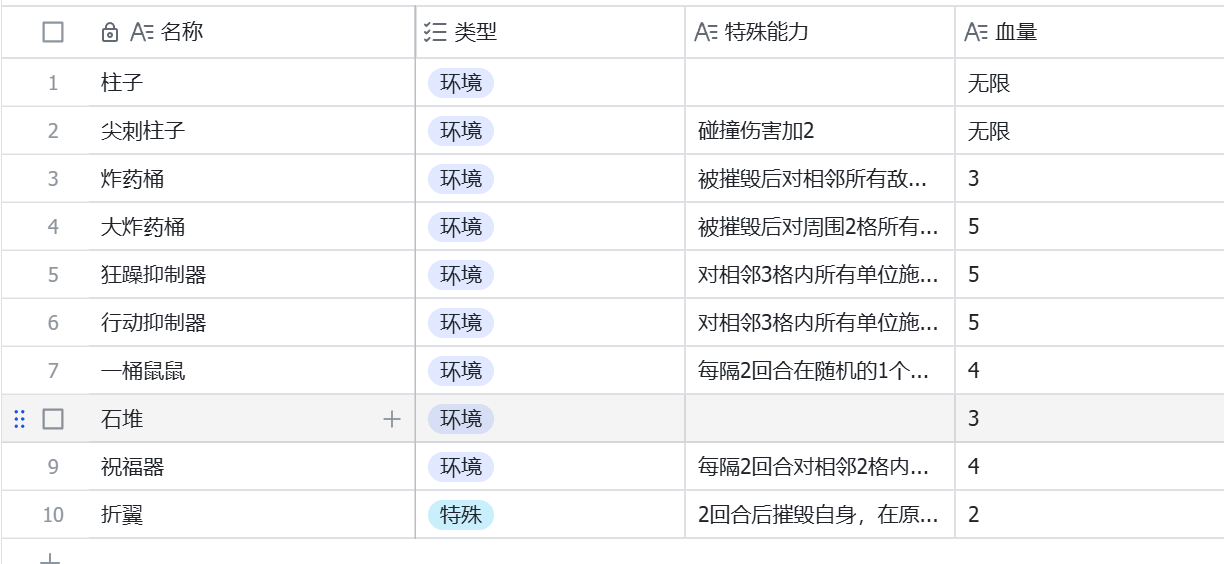This screenshot has height=564, width=1224.
Task: Click the lock icon in 名称 header
Action: tap(110, 33)
